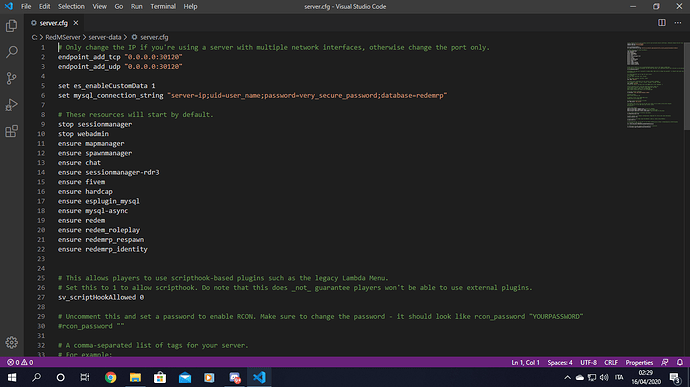Open network icon in system tray
The width and height of the screenshot is (690, 387).
[592, 377]
